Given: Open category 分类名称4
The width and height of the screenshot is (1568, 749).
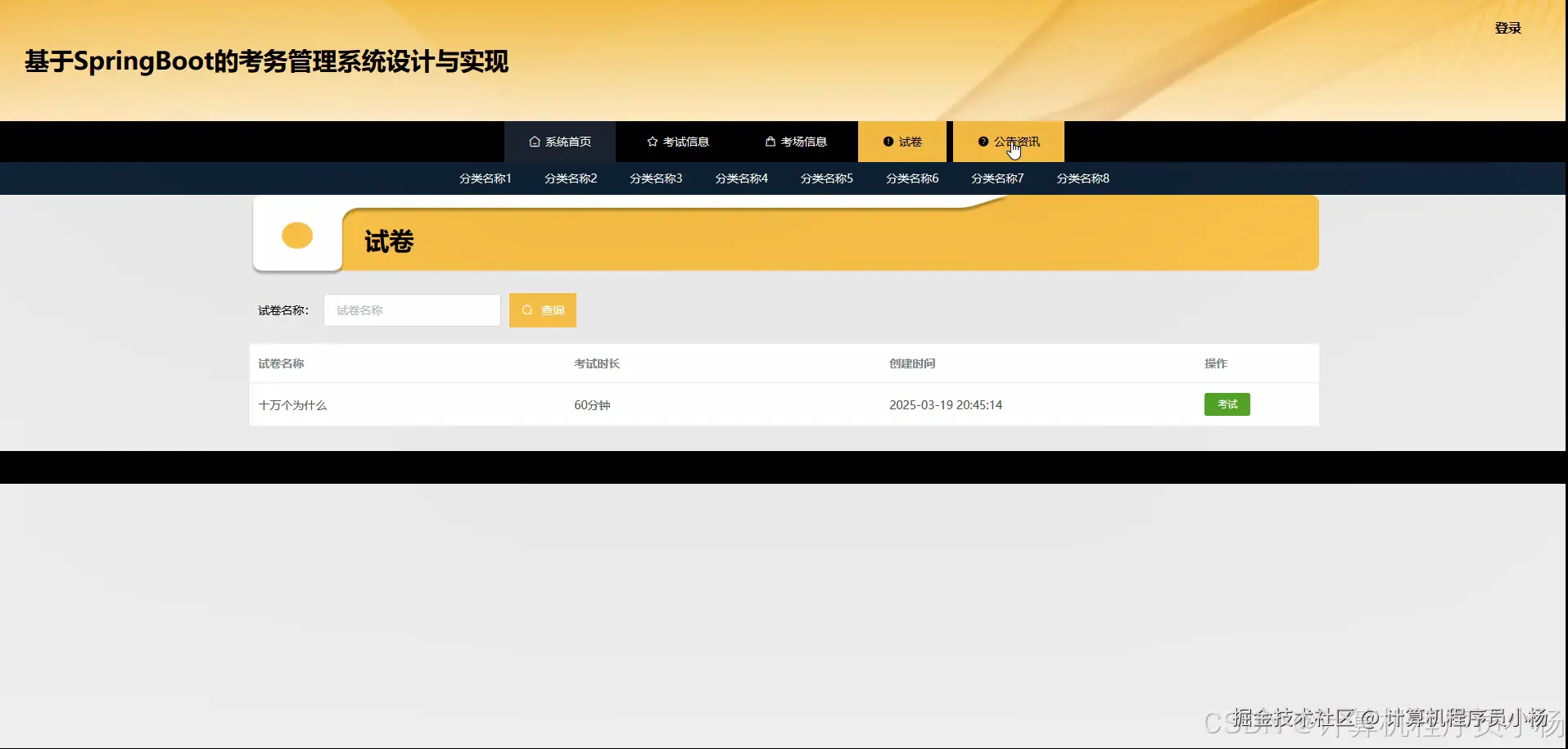Looking at the screenshot, I should (x=742, y=178).
